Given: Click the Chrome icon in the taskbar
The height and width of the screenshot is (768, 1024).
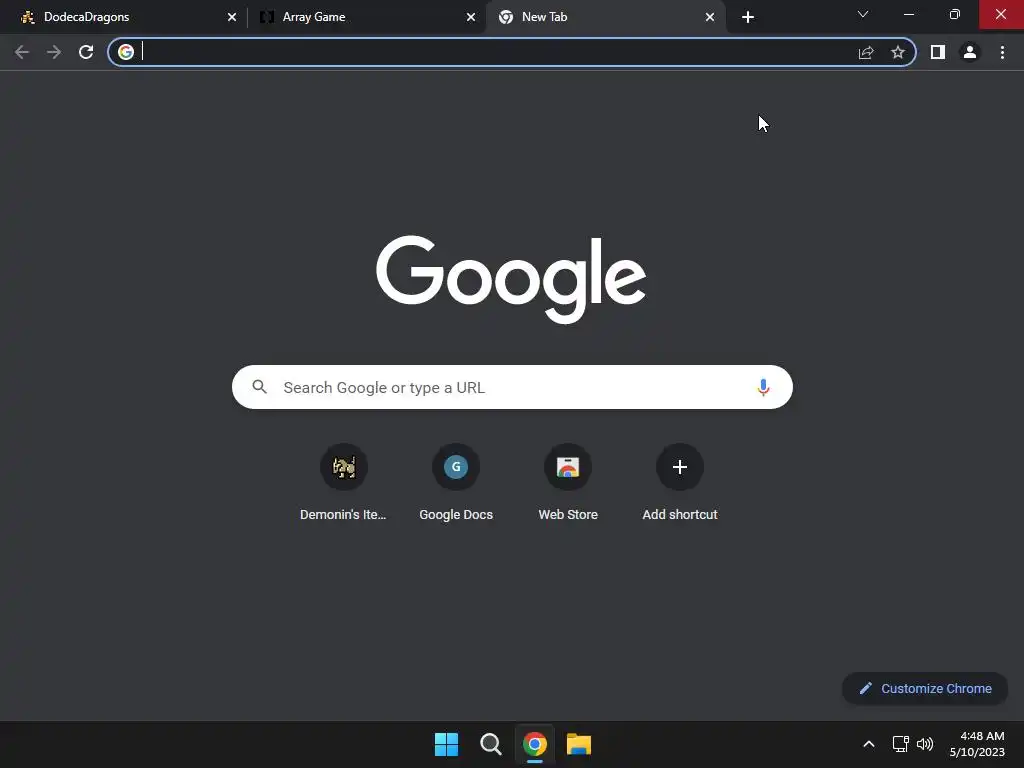Looking at the screenshot, I should pos(535,744).
